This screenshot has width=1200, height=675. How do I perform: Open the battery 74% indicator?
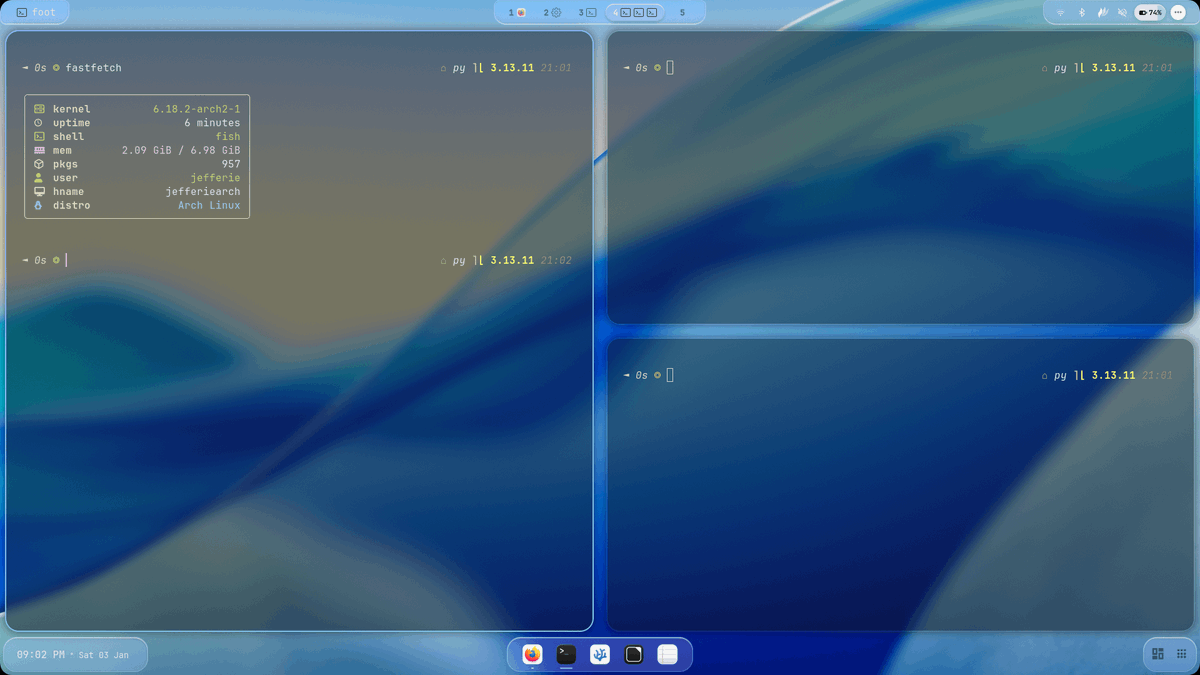tap(1150, 13)
